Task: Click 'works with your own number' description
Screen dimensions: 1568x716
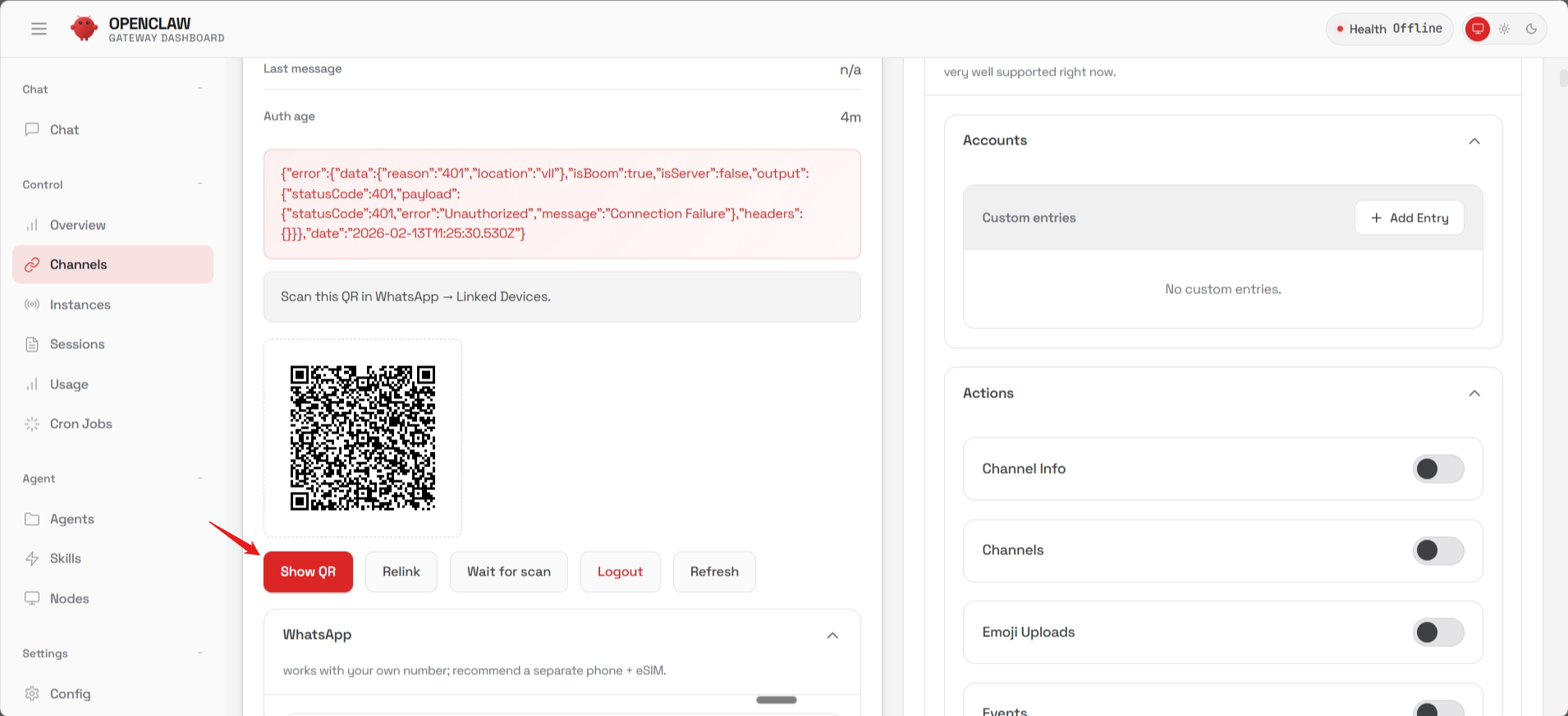Action: click(x=475, y=671)
